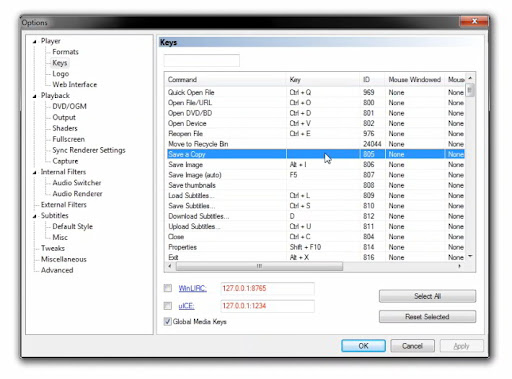512x379 pixels.
Task: Open Sync Renderer Settings page
Action: coord(89,150)
